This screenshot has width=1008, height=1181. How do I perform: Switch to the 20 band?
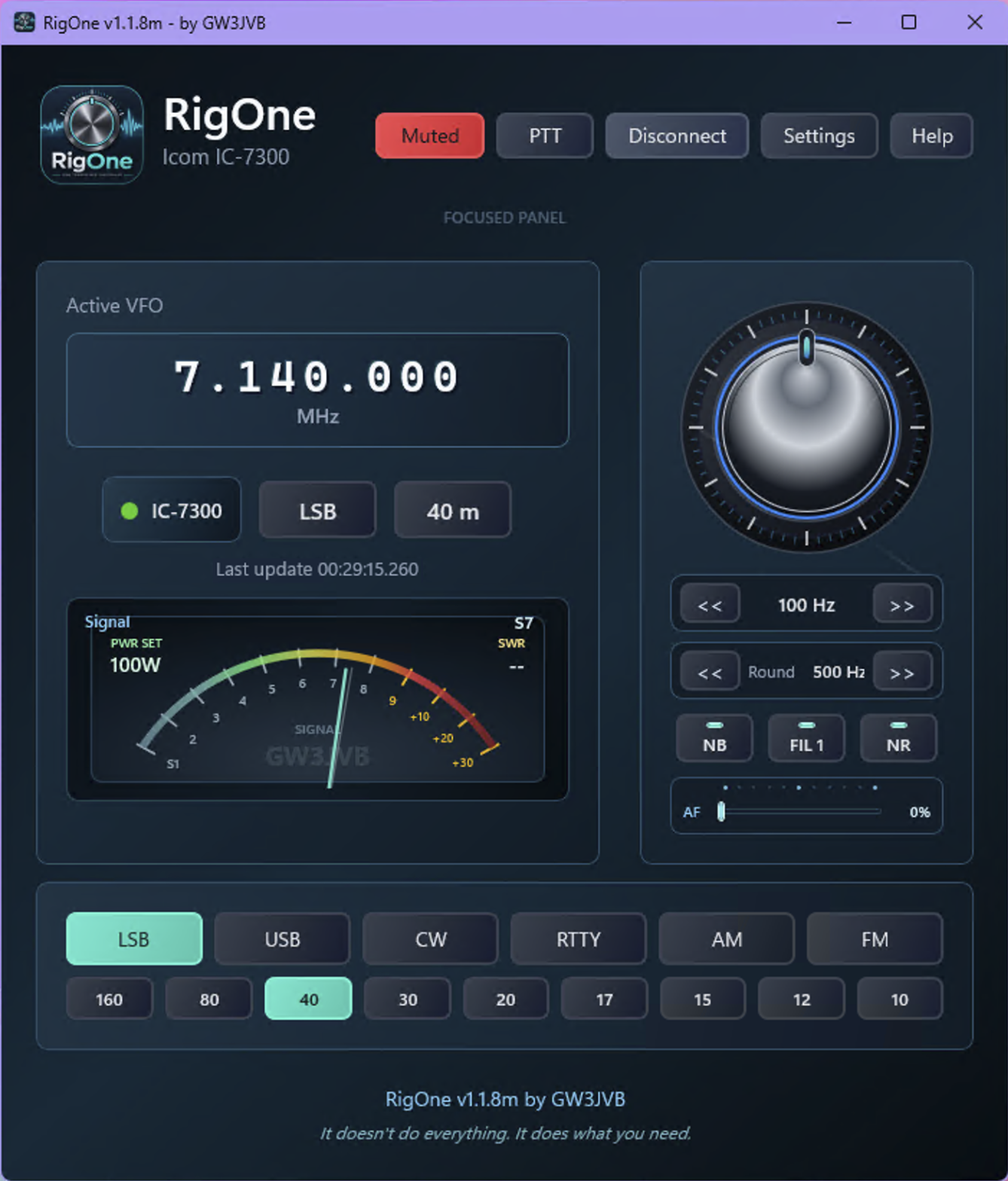coord(506,999)
